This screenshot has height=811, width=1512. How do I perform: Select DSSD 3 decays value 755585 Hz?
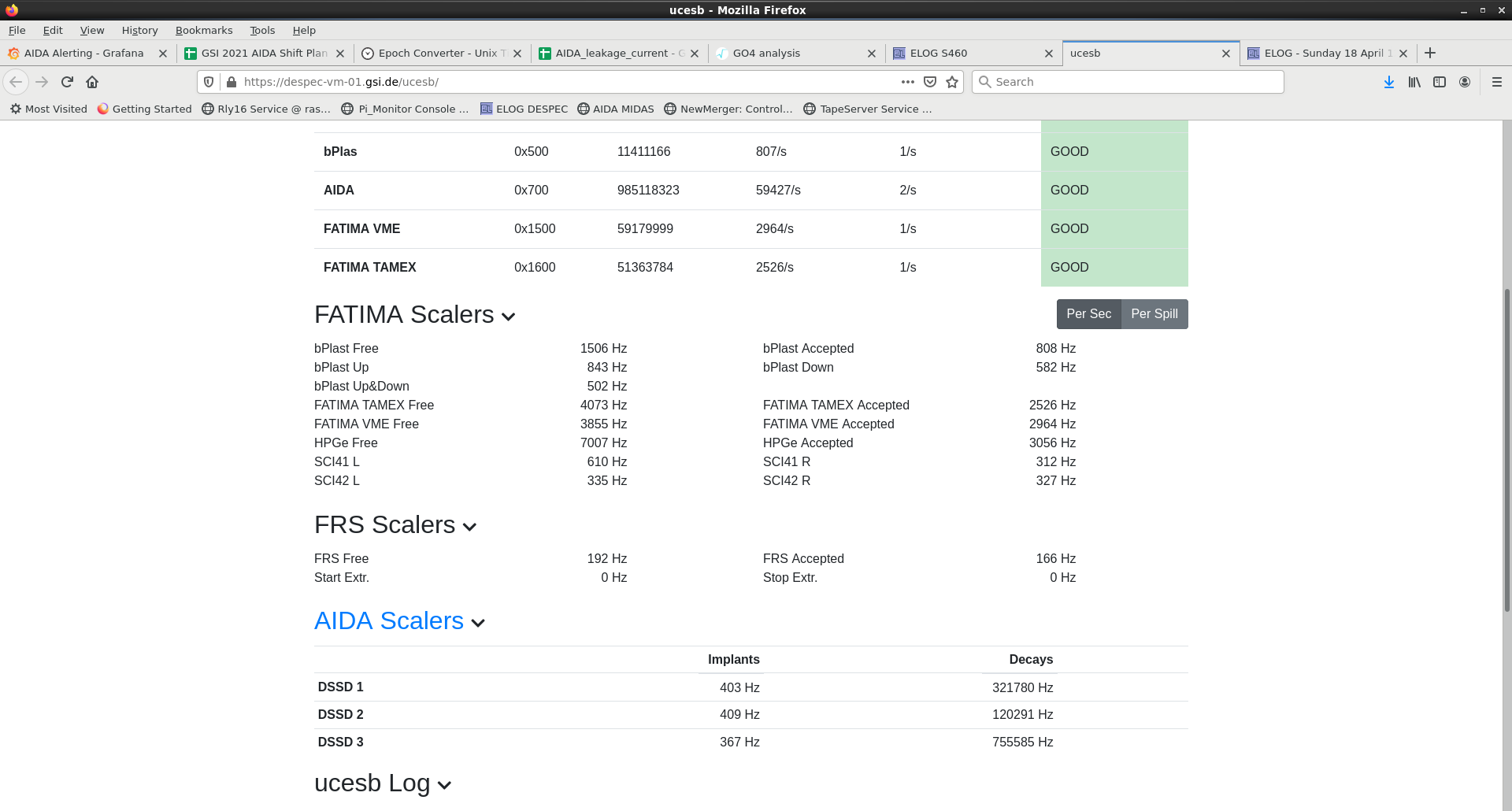[x=1022, y=742]
